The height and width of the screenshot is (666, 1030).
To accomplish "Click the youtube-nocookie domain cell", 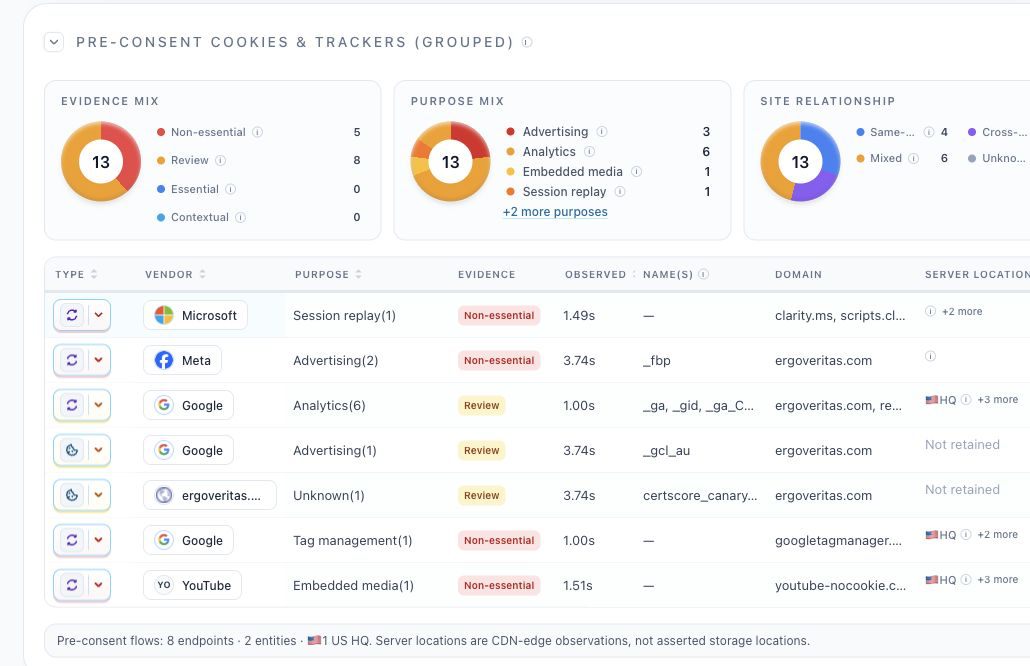I will (x=840, y=585).
